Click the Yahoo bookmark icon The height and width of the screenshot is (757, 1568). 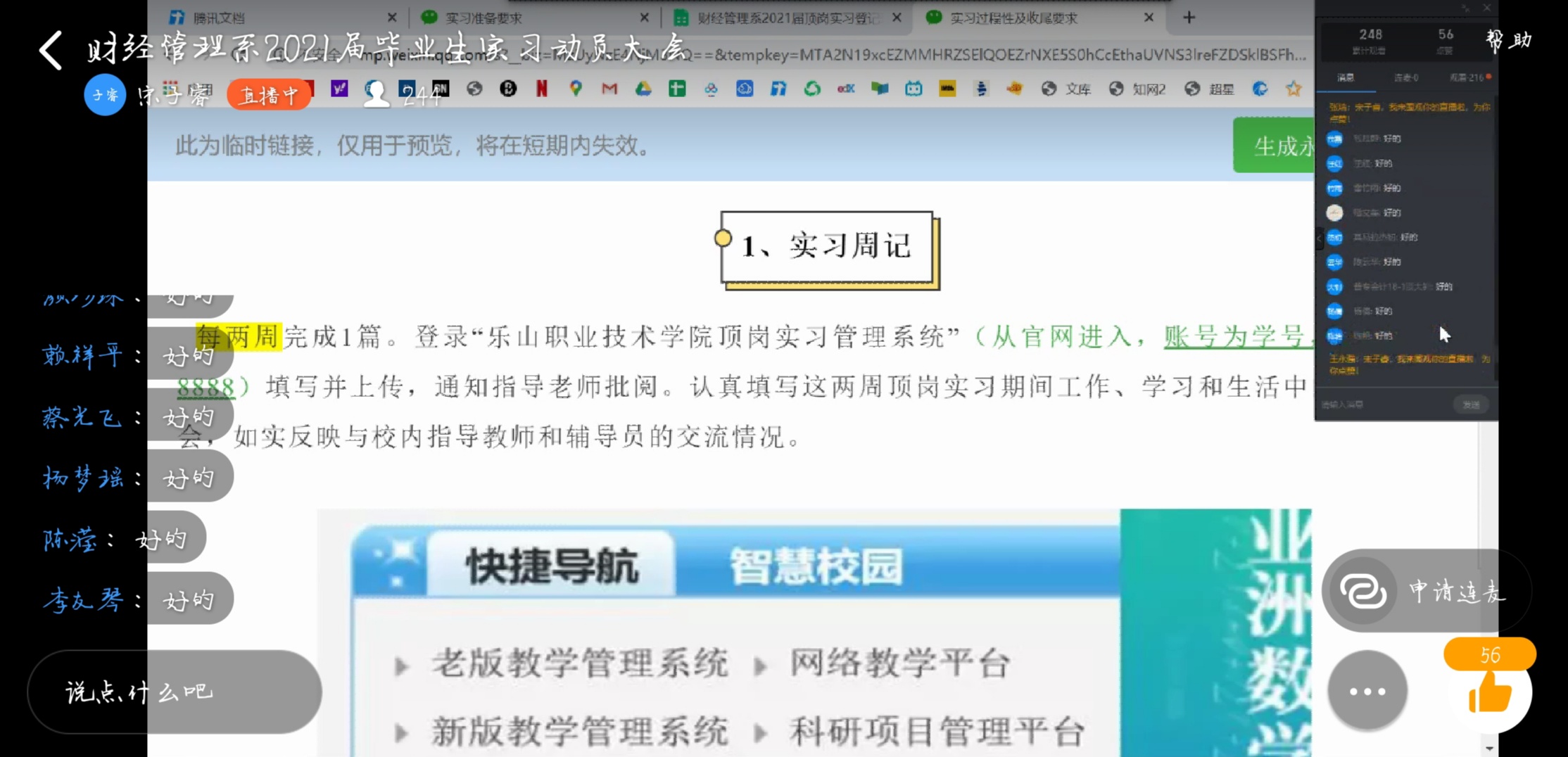[339, 89]
